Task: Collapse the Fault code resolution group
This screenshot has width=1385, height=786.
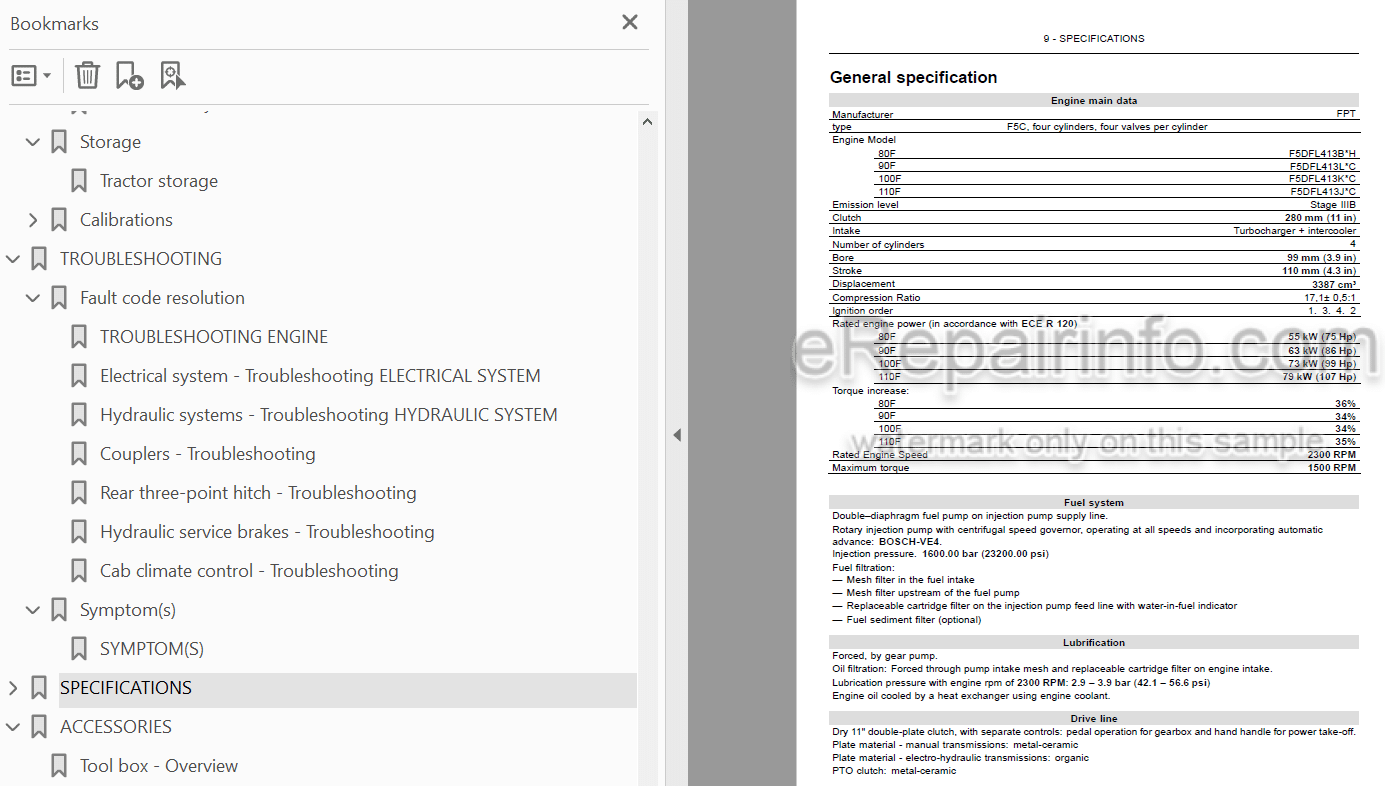Action: [x=33, y=298]
